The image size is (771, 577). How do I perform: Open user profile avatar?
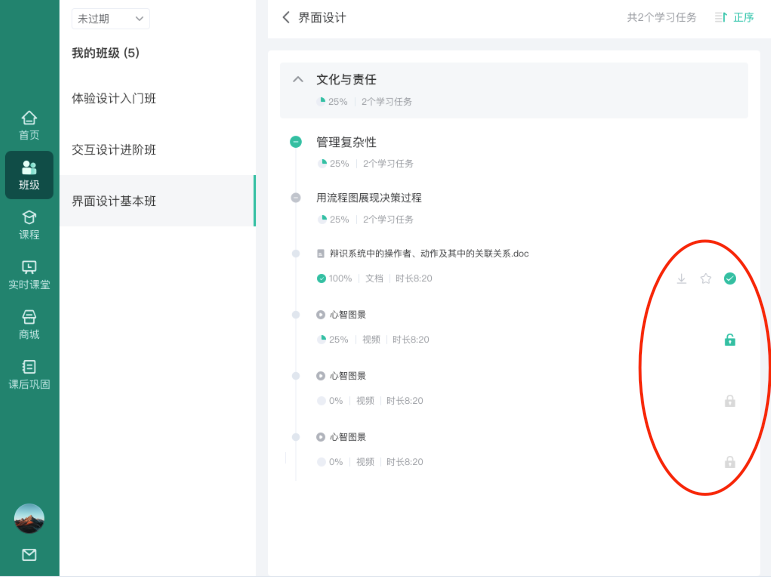click(x=29, y=518)
